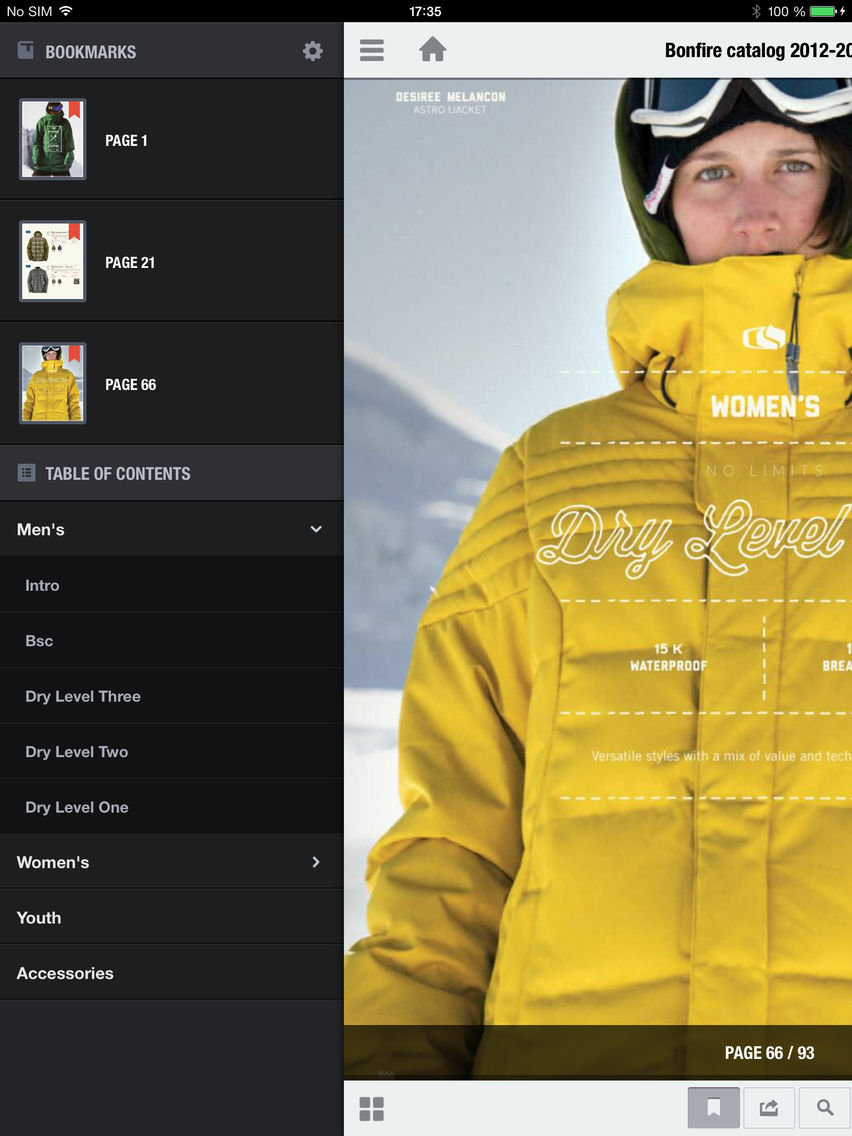Image resolution: width=852 pixels, height=1136 pixels.
Task: Click the Table of Contents list icon
Action: [26, 473]
